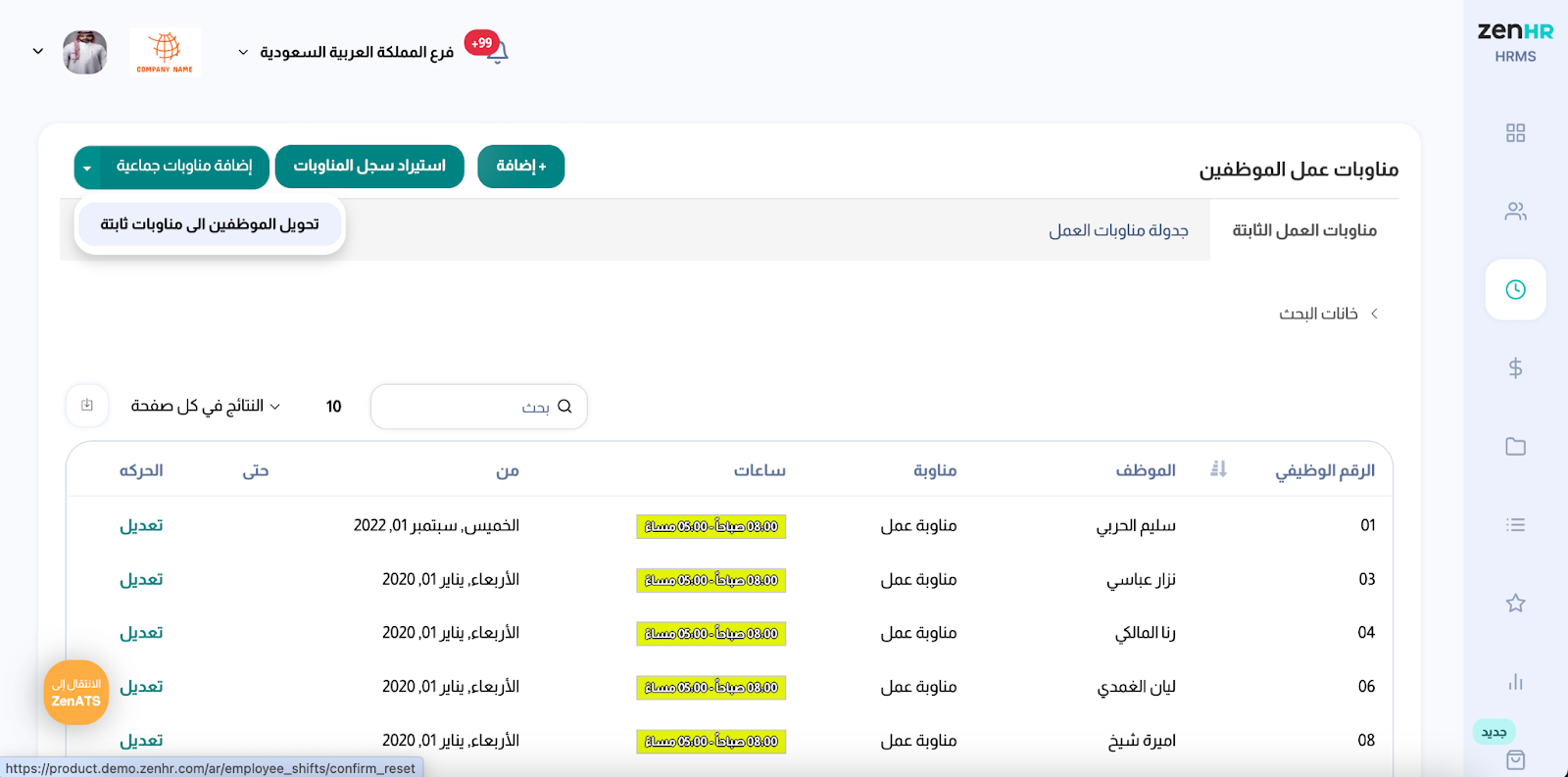Click date الخميس, سبتمبر 01, 2022

[x=436, y=526]
